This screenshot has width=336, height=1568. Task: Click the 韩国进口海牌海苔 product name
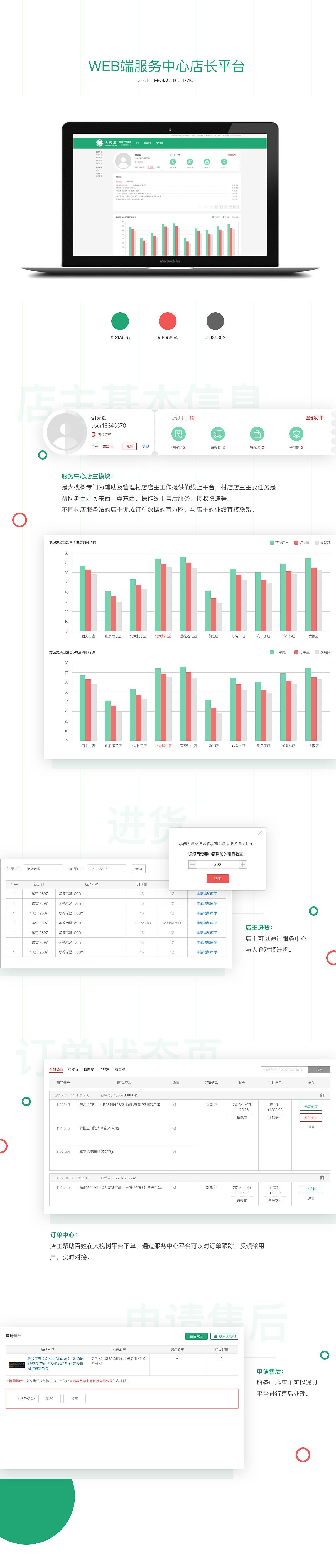pyautogui.click(x=99, y=1128)
